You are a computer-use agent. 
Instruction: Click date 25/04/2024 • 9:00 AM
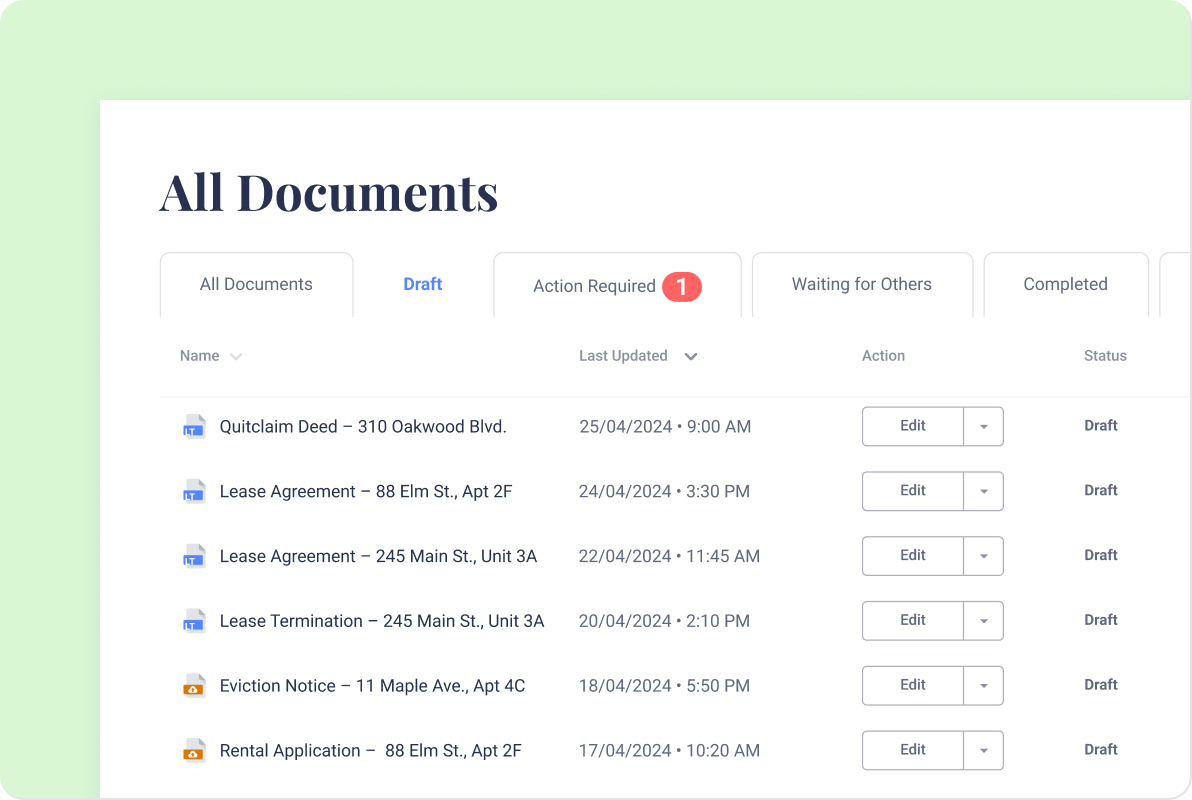pos(665,427)
